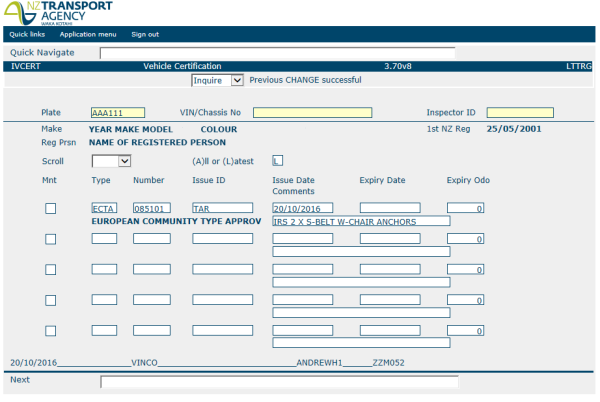The image size is (600, 402).
Task: Open the Application menu
Action: [88, 35]
